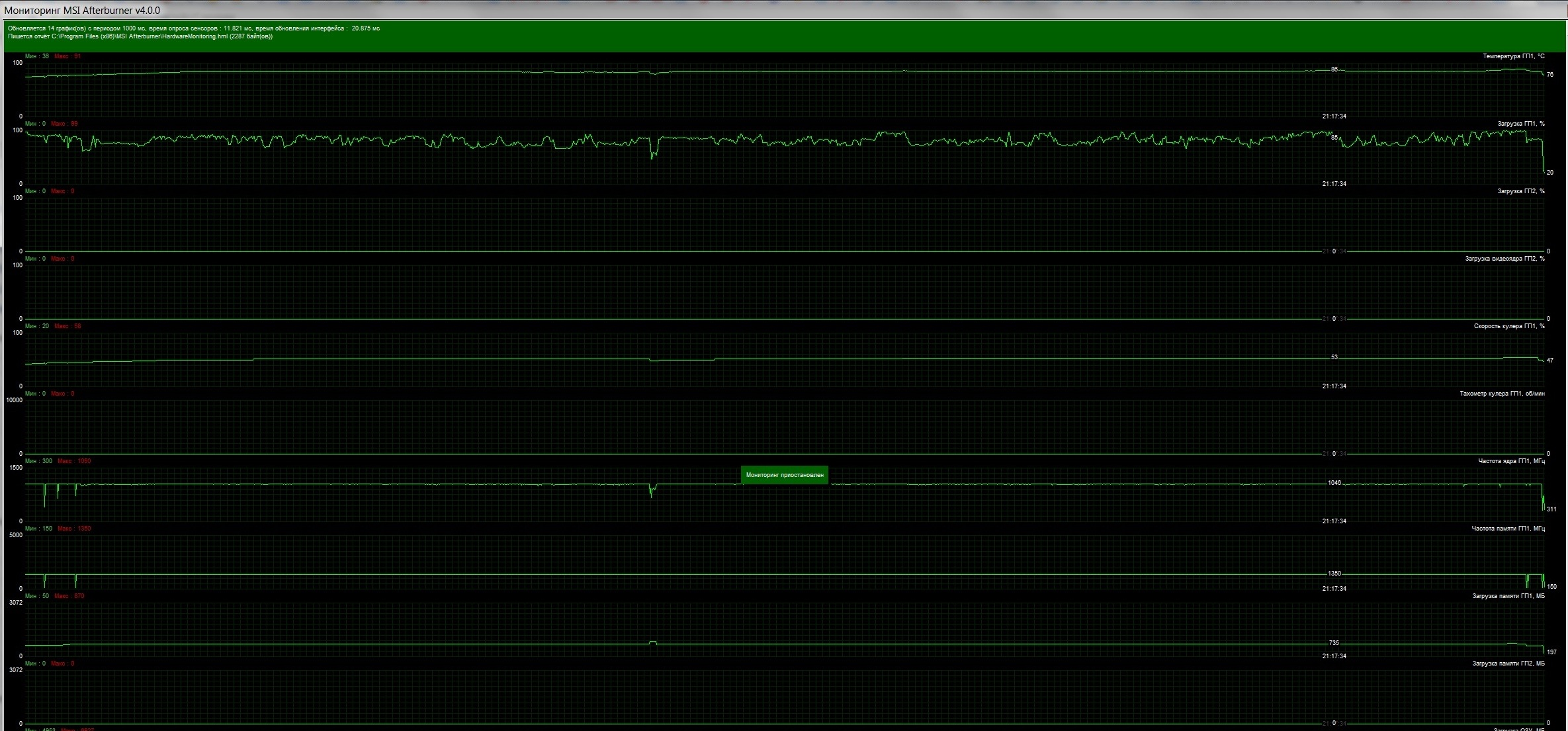This screenshot has height=731, width=1568.
Task: Click the 'Температура ГП1, °C' graph label
Action: tap(1513, 56)
